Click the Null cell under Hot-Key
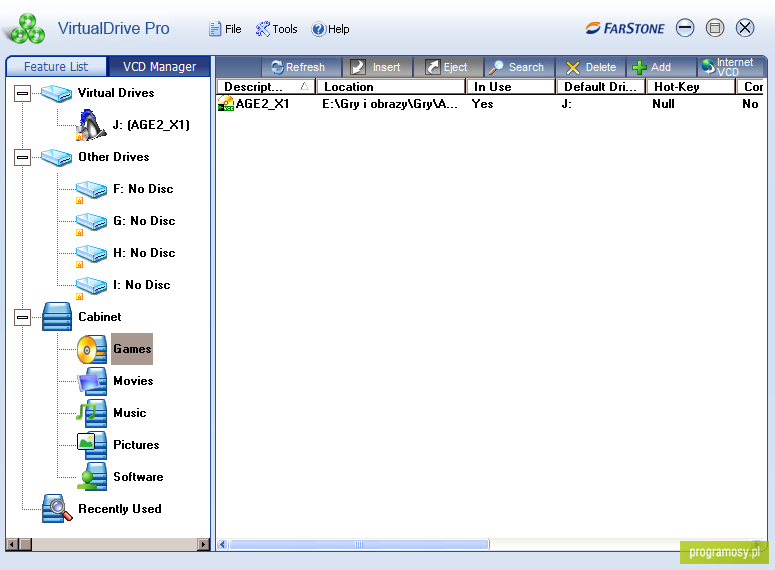 663,104
